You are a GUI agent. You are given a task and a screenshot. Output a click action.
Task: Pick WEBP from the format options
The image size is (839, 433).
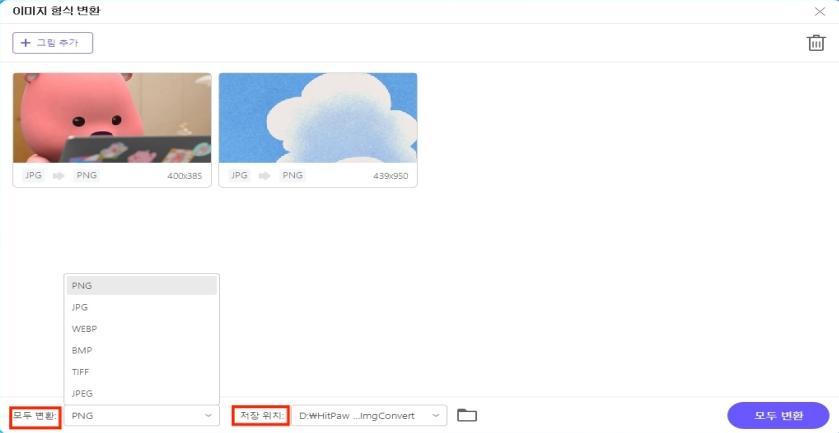(141, 329)
